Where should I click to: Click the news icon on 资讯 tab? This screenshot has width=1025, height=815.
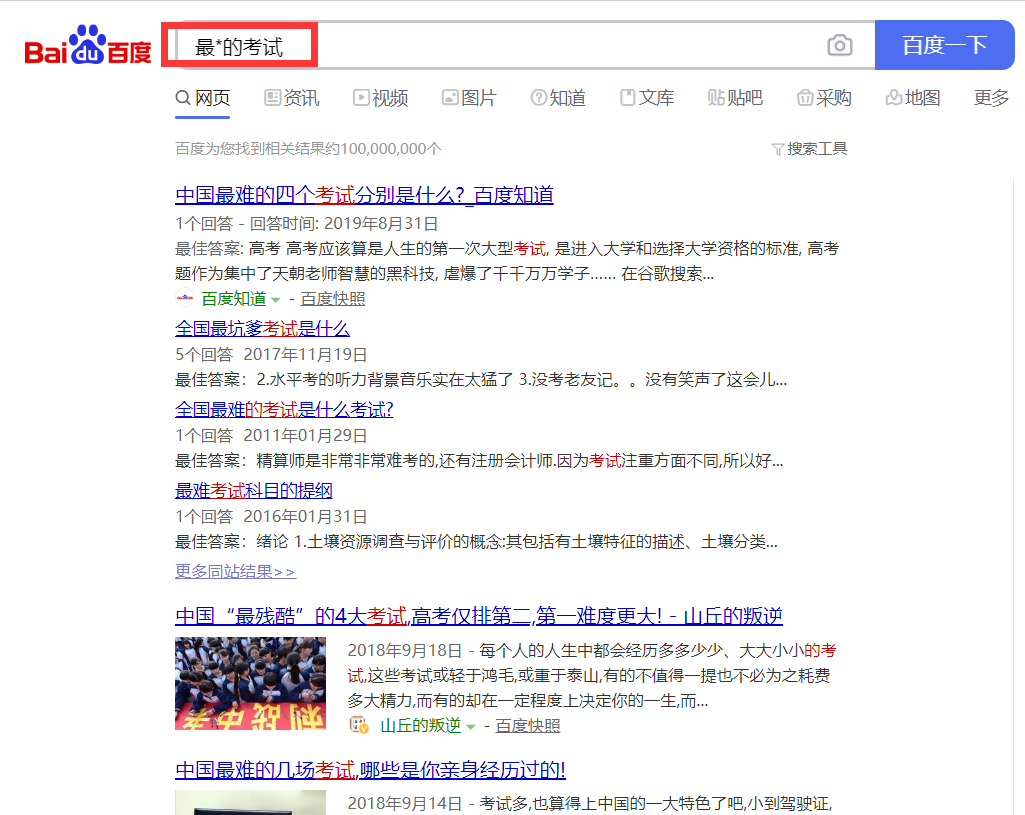tap(272, 98)
